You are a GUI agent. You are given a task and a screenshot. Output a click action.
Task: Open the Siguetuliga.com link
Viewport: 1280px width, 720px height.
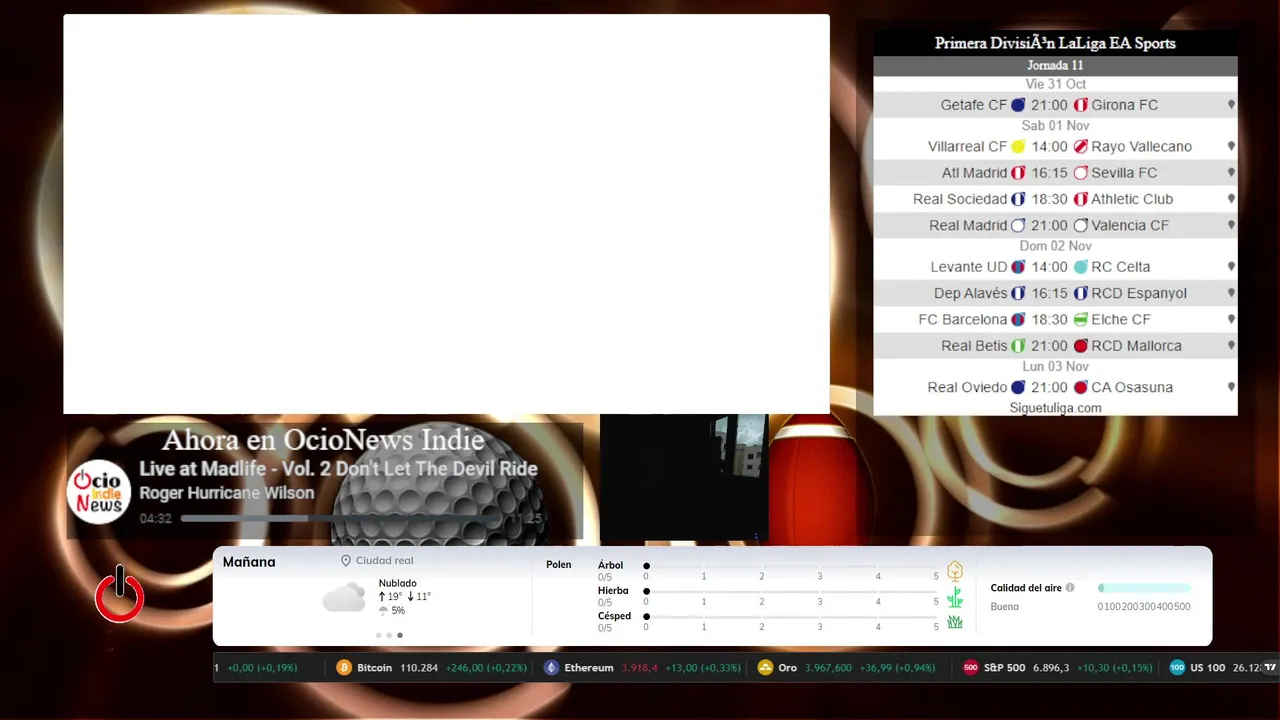click(1055, 408)
